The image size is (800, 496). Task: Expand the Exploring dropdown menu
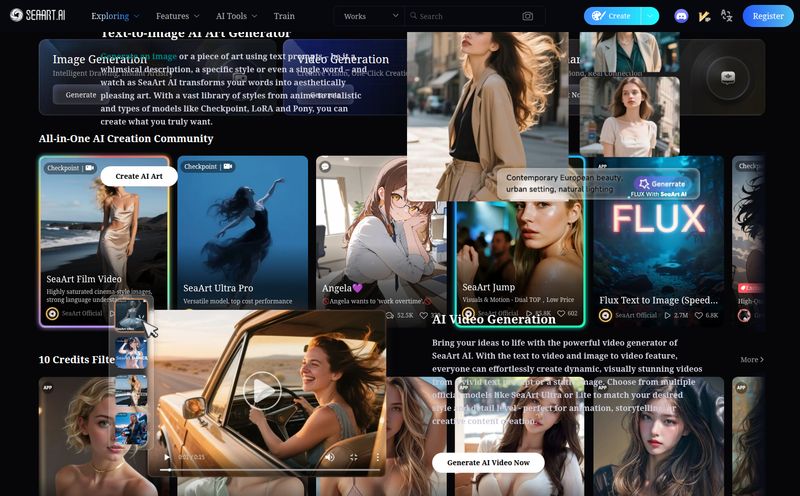click(115, 16)
